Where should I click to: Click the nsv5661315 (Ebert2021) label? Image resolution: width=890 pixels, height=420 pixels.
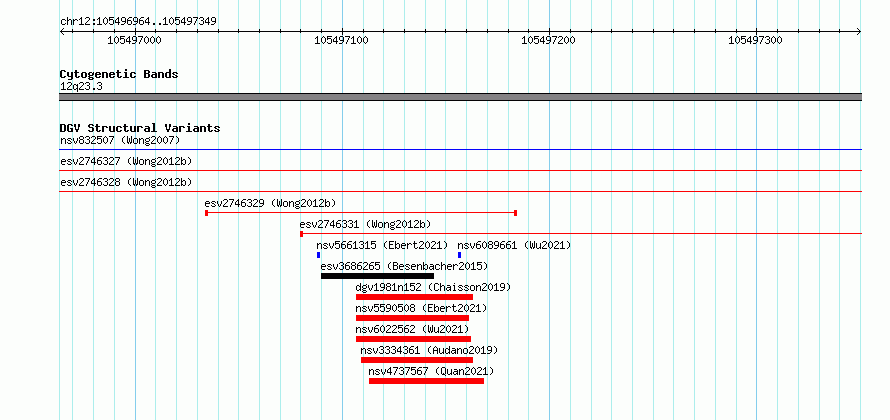click(x=382, y=245)
